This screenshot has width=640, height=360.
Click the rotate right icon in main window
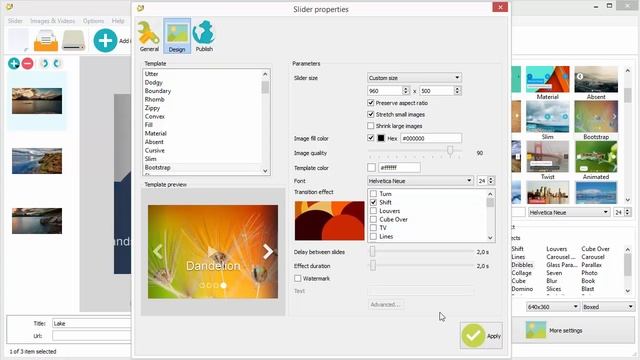(57, 64)
